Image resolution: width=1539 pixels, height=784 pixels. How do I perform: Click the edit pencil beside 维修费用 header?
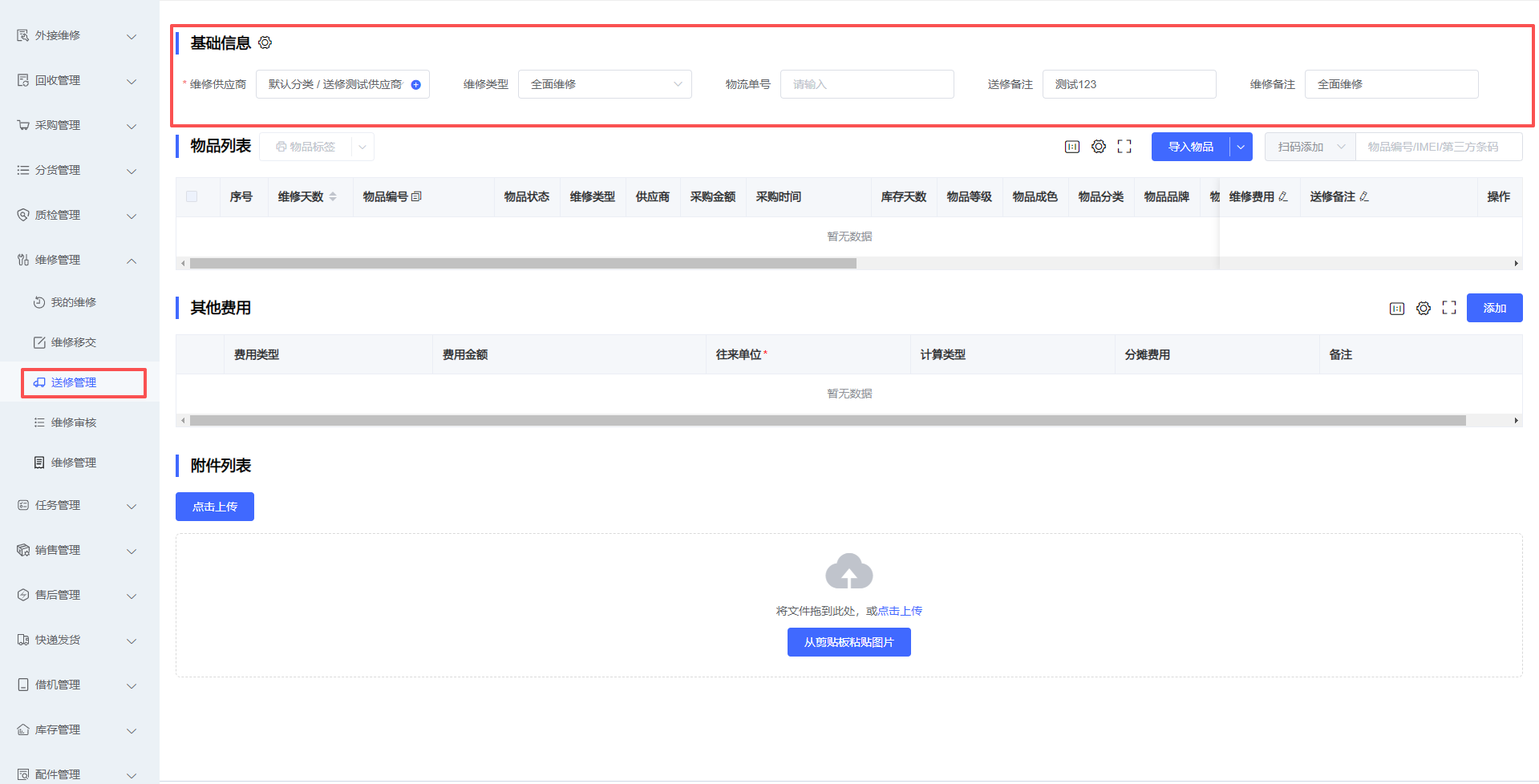coord(1283,197)
